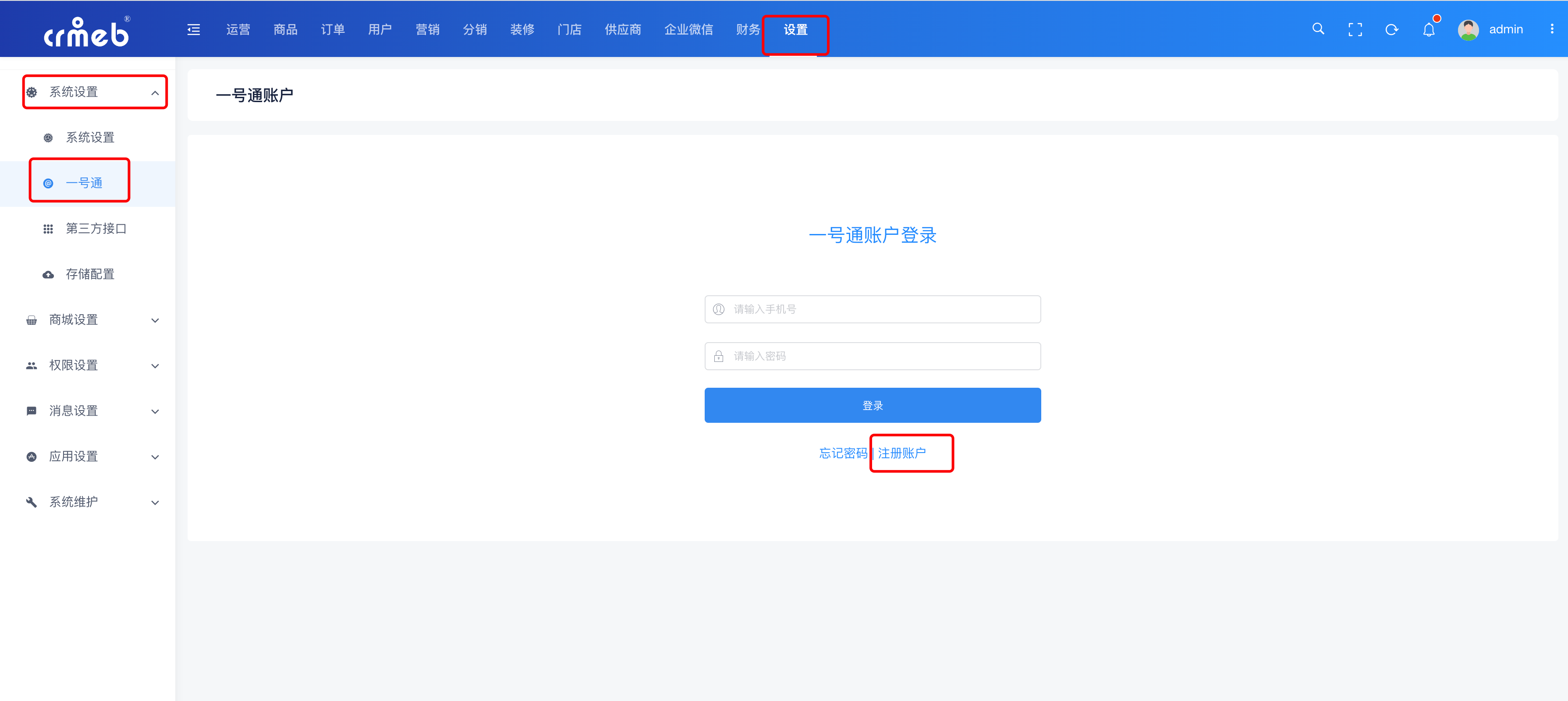Viewport: 1568px width, 701px height.
Task: Open the 企业微信 top menu
Action: click(688, 30)
